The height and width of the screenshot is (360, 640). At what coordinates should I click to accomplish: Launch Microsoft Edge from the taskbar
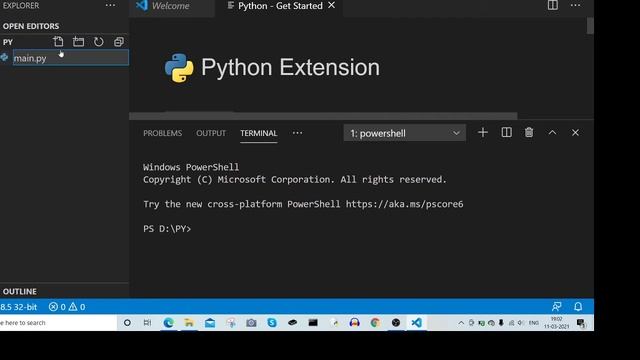[x=169, y=323]
